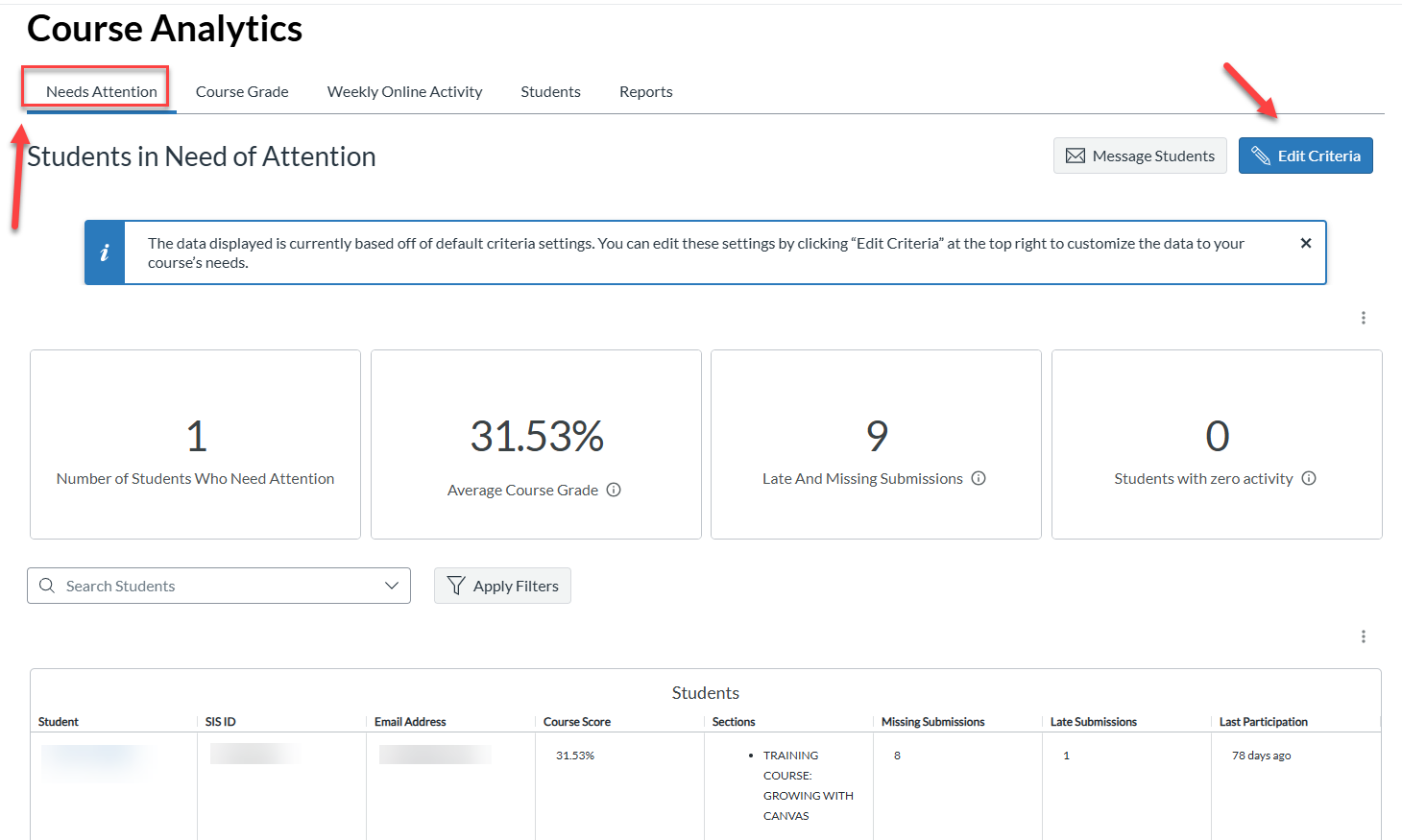1402x840 pixels.
Task: Click the late submissions value 1
Action: point(1066,756)
